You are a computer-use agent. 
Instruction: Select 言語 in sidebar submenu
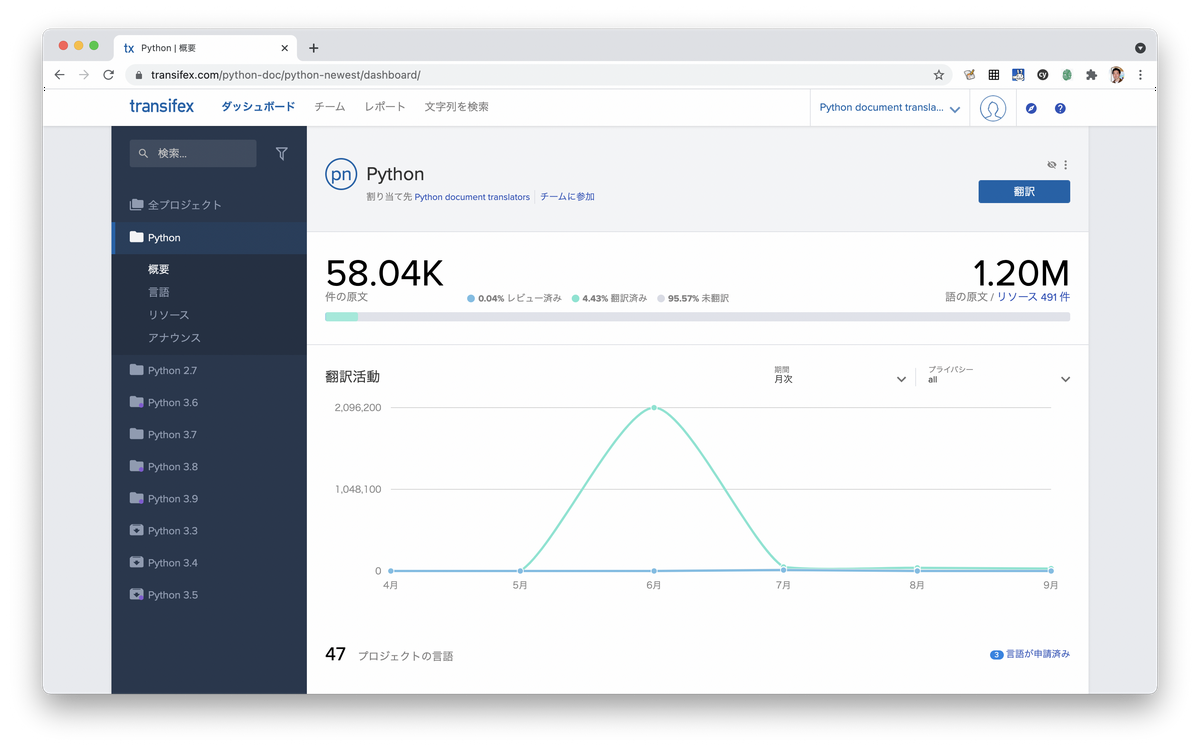(159, 293)
